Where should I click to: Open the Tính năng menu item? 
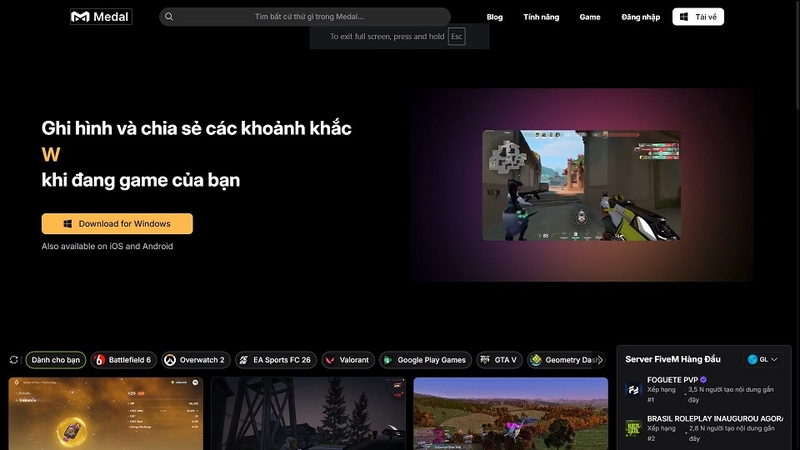541,17
